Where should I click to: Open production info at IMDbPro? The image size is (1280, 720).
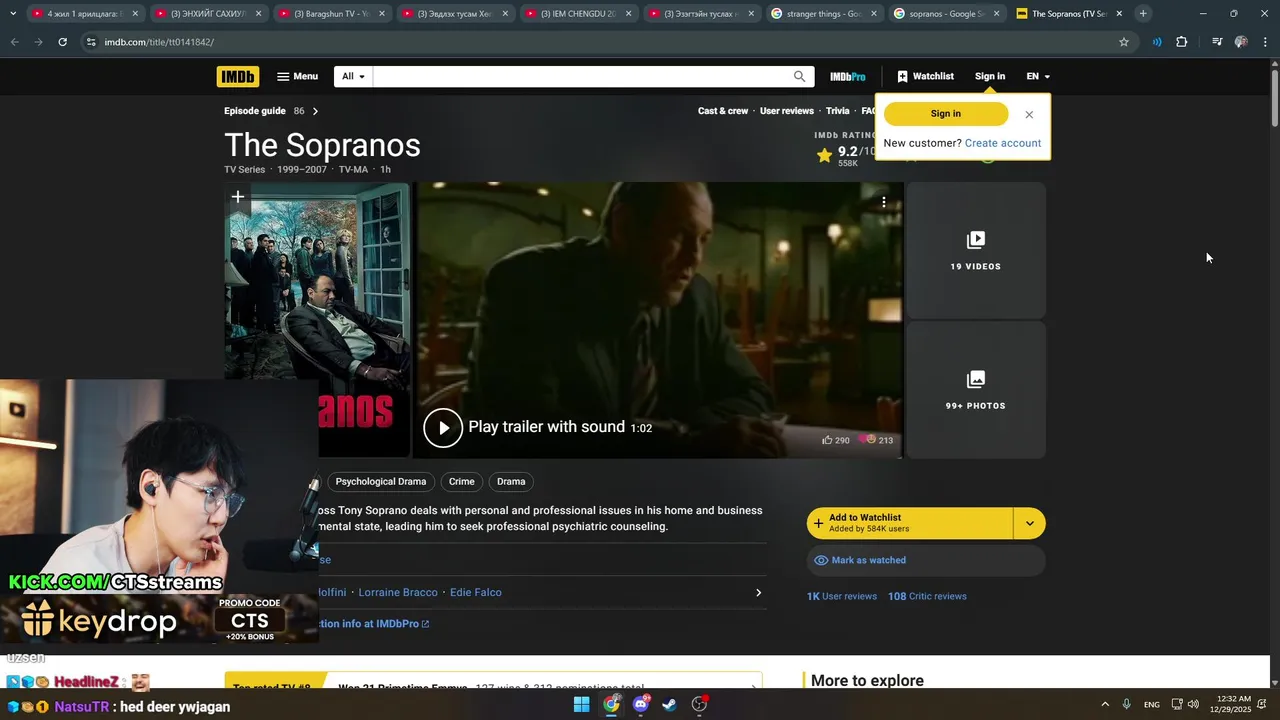pos(374,624)
